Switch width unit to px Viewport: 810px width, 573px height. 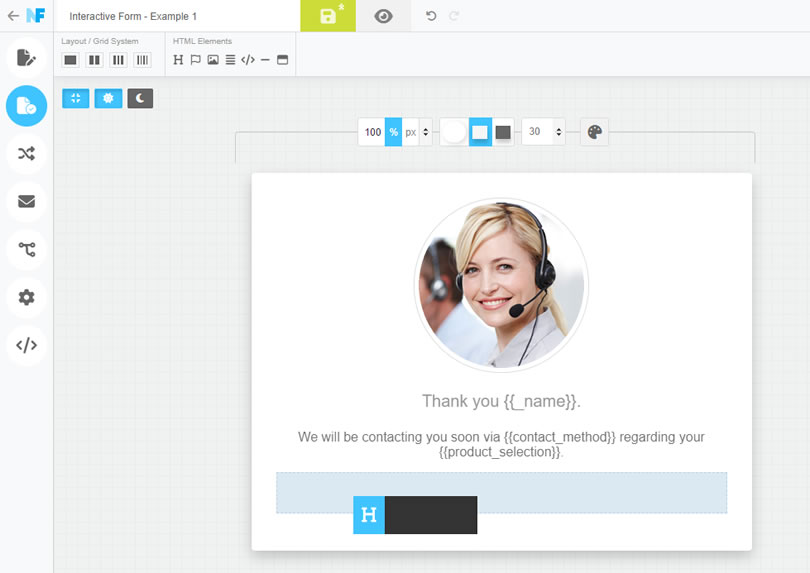411,132
